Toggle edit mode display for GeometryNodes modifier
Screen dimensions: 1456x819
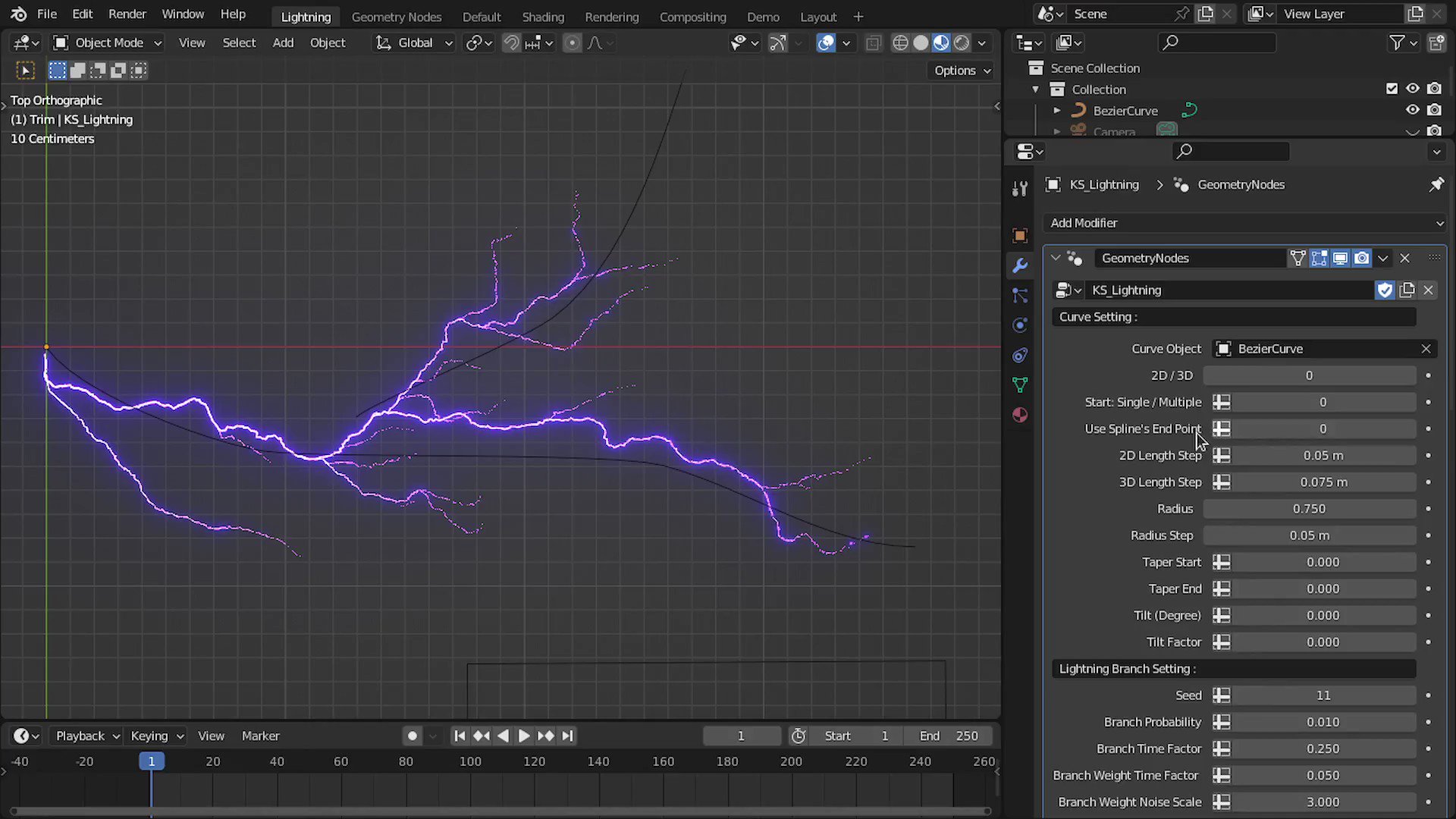1319,258
